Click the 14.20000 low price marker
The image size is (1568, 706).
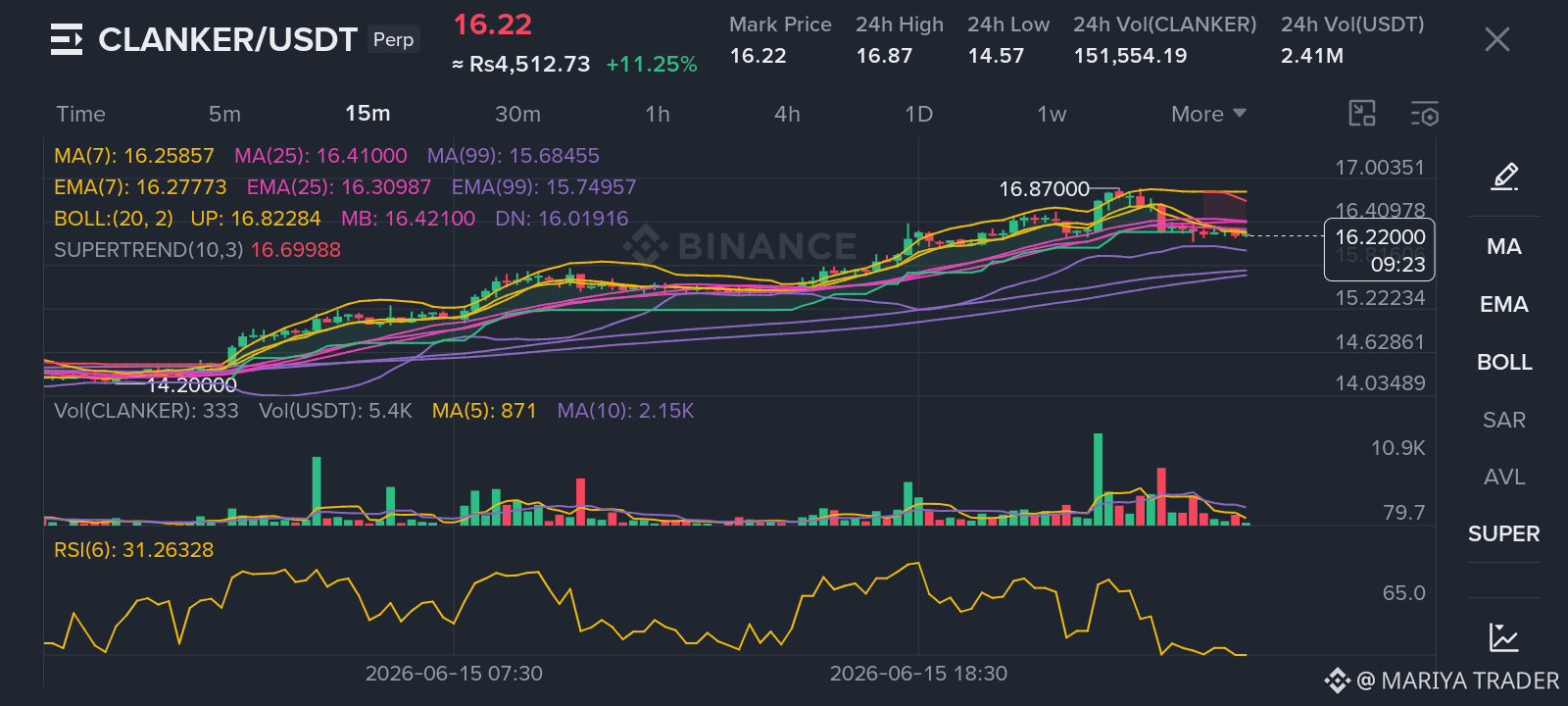[x=191, y=385]
